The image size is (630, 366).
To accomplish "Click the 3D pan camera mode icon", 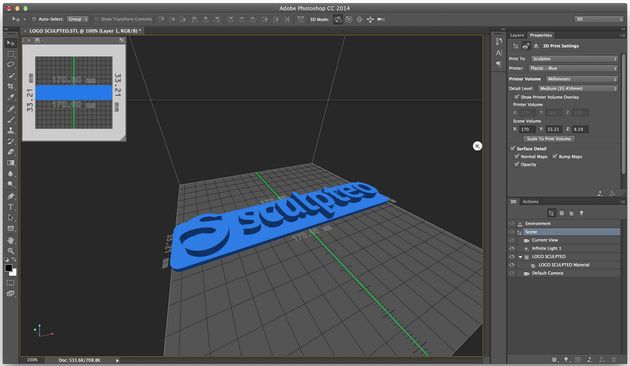I will 359,19.
